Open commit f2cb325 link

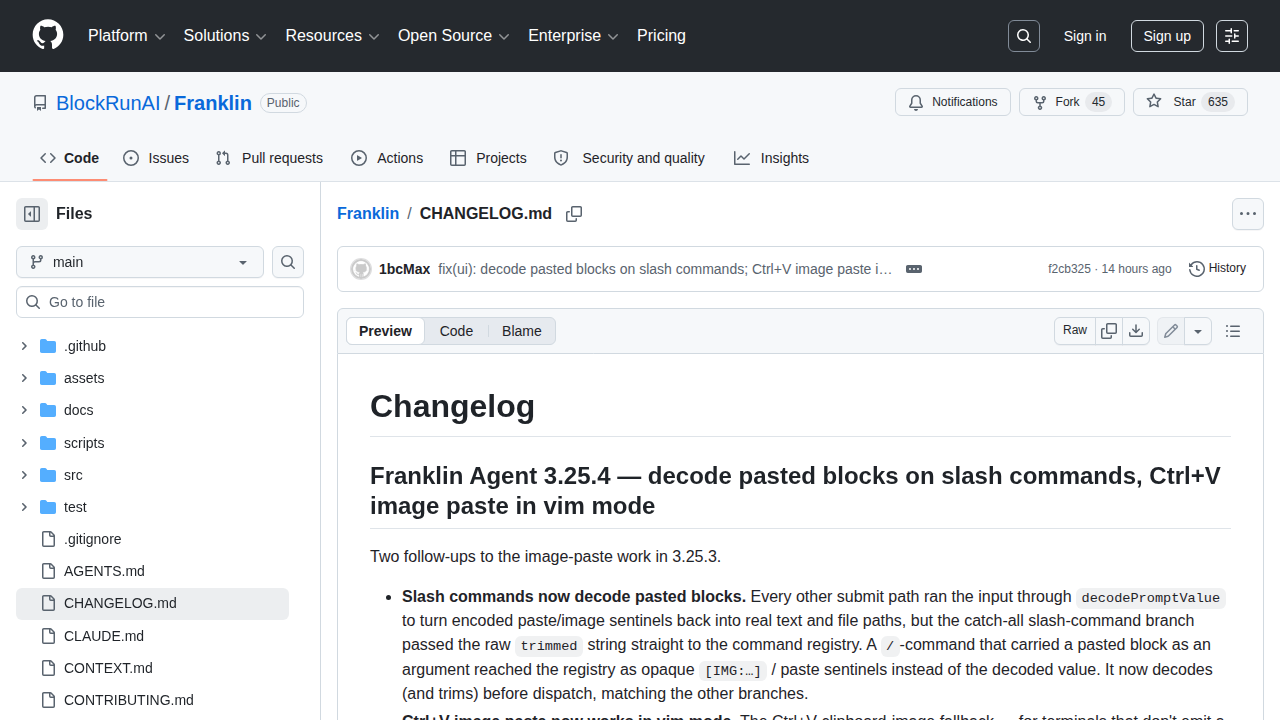(1069, 269)
